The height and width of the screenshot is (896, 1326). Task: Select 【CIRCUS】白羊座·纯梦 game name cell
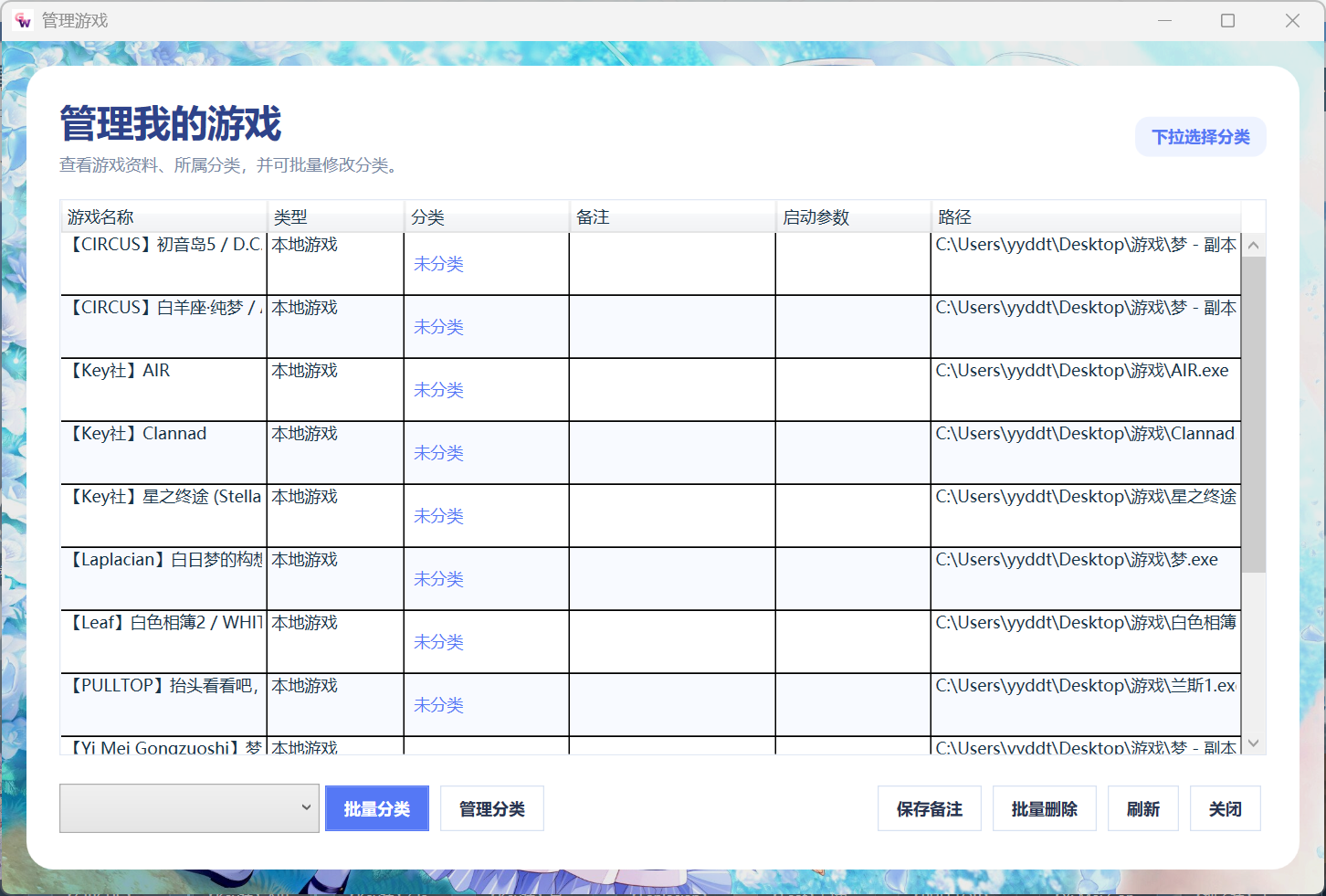pyautogui.click(x=163, y=327)
